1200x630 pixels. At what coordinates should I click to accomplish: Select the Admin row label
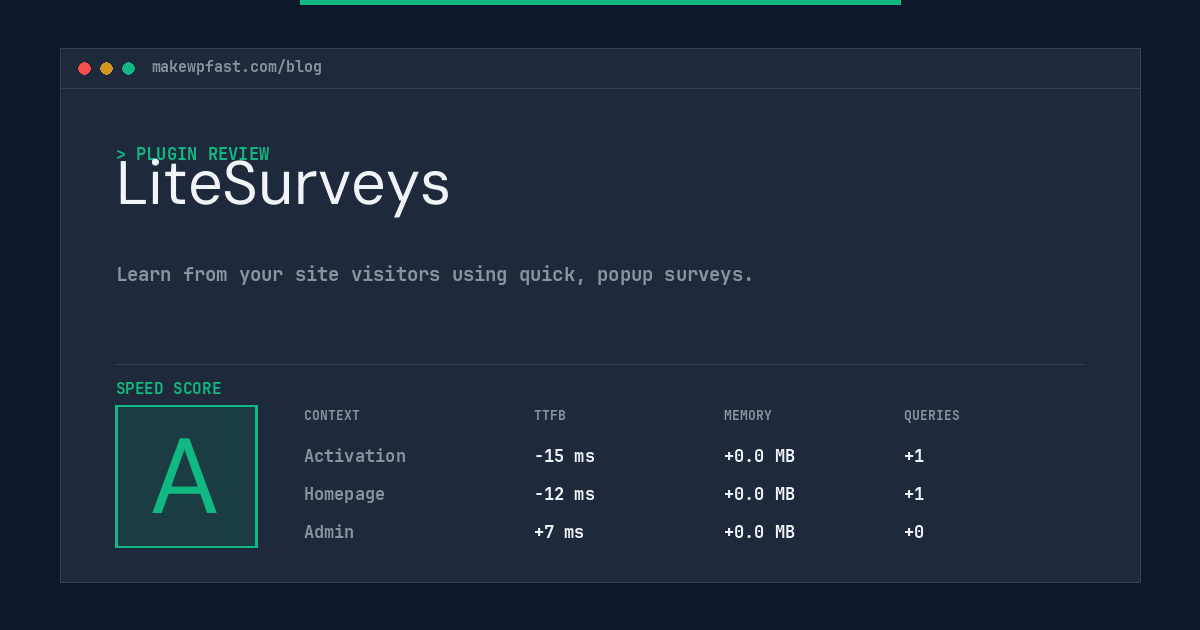329,532
